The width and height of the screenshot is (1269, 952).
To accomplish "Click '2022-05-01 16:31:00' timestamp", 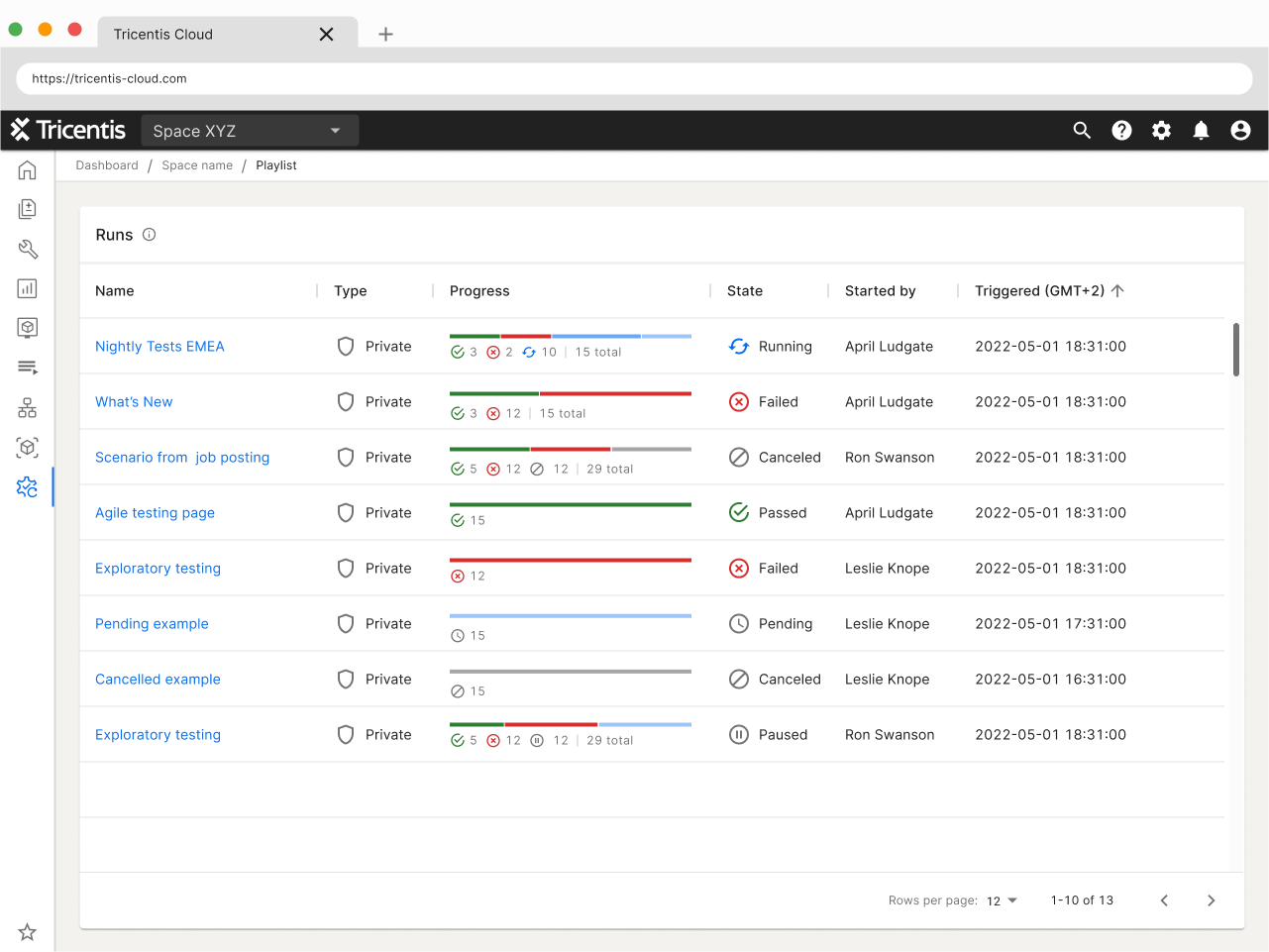I will click(1050, 679).
